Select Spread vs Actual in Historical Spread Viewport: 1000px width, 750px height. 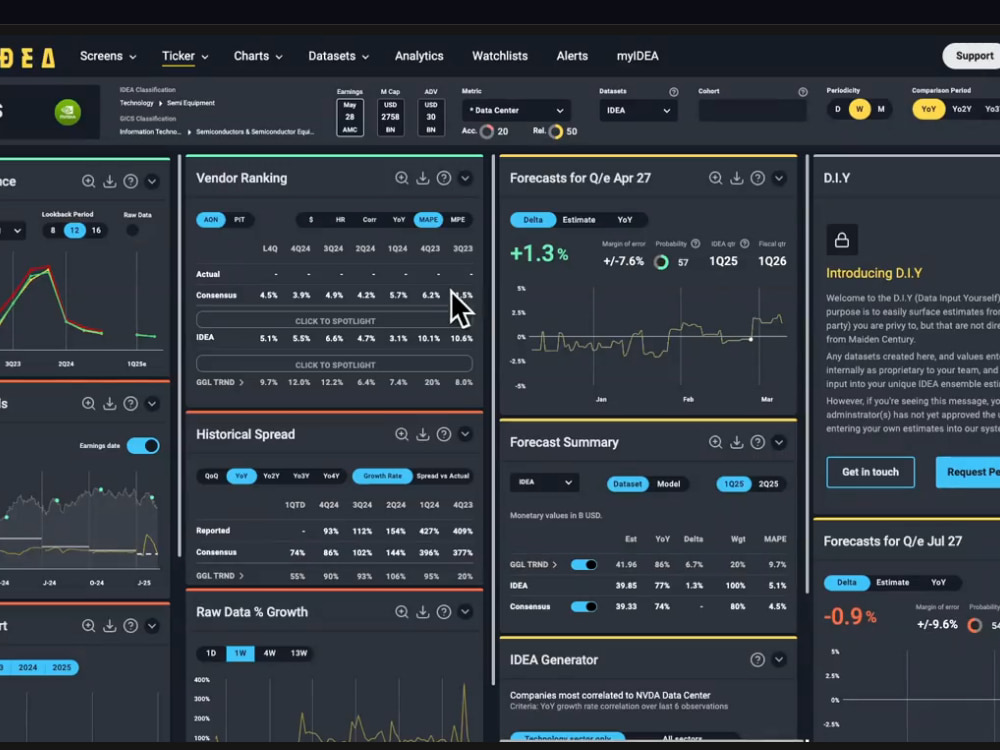tap(443, 476)
